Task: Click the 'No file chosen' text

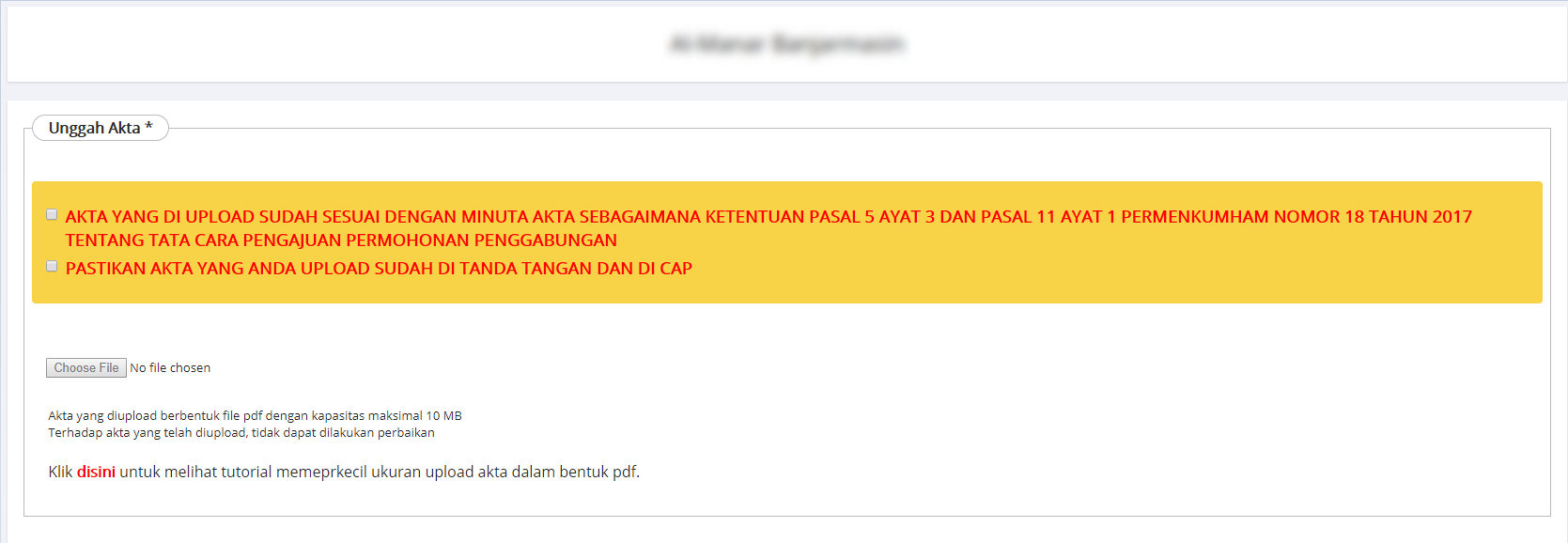Action: [170, 368]
